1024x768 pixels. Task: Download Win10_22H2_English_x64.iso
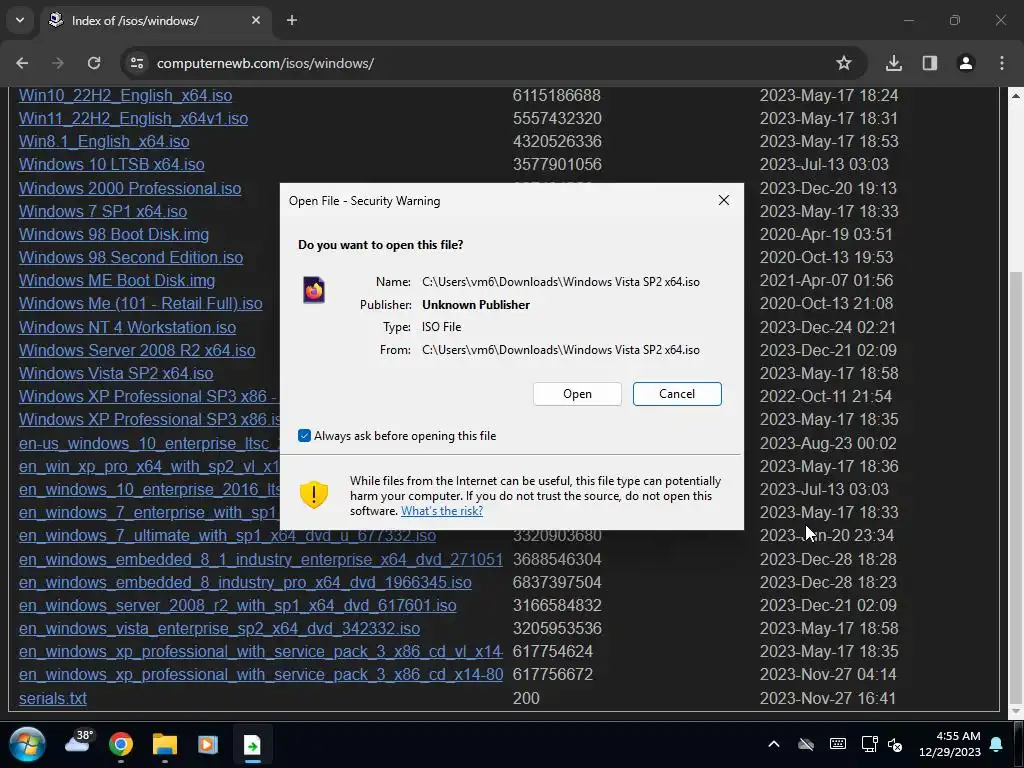[x=125, y=95]
